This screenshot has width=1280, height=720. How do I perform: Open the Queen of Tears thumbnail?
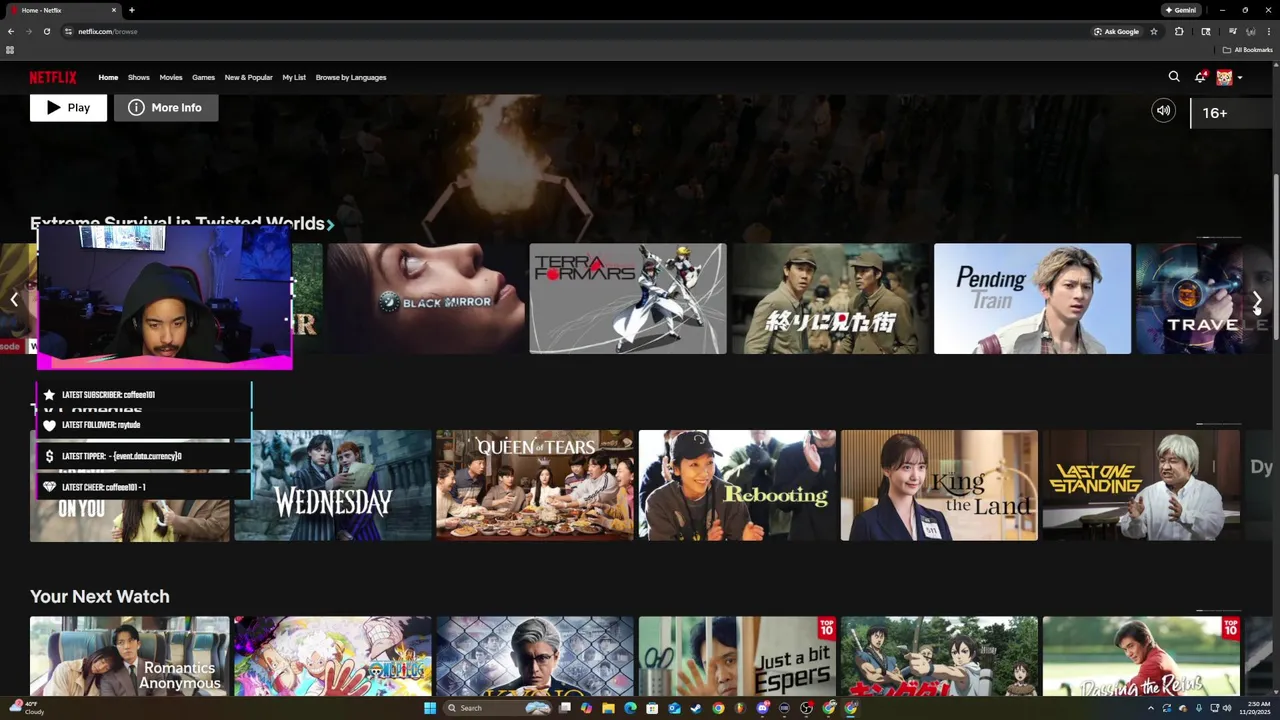point(535,486)
